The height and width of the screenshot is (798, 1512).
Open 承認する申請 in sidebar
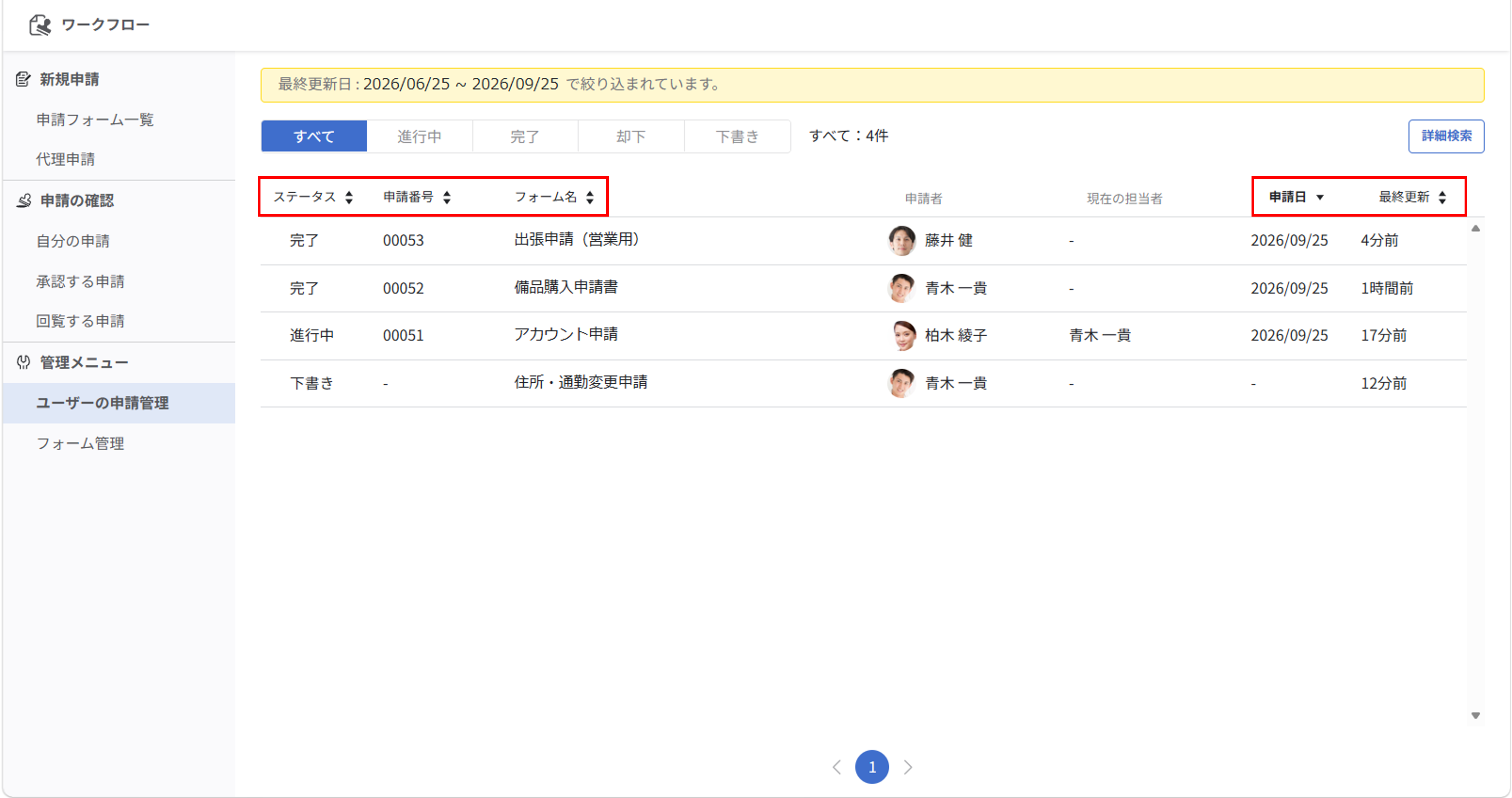pos(80,281)
